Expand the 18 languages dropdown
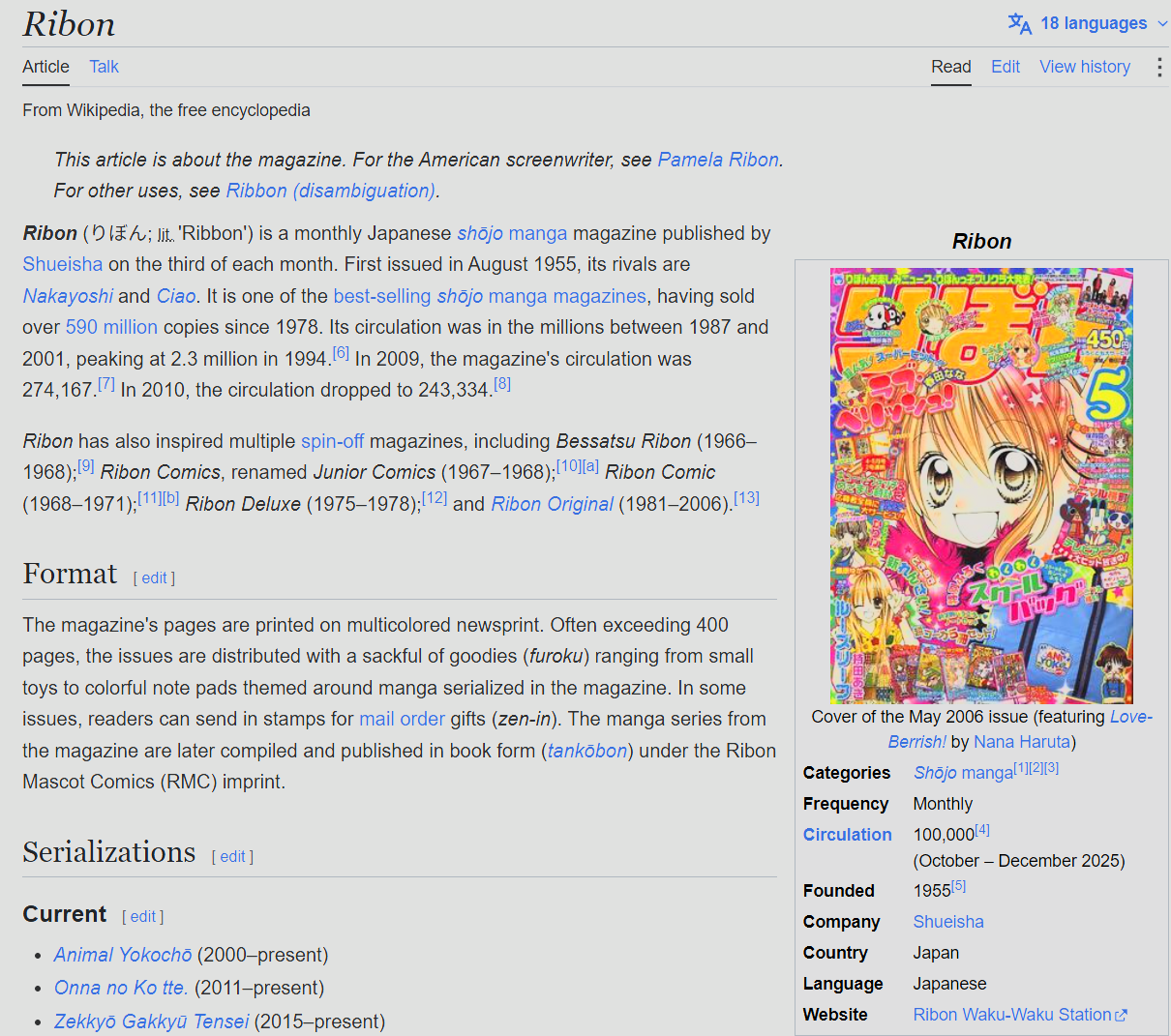The height and width of the screenshot is (1036, 1171). (1089, 23)
